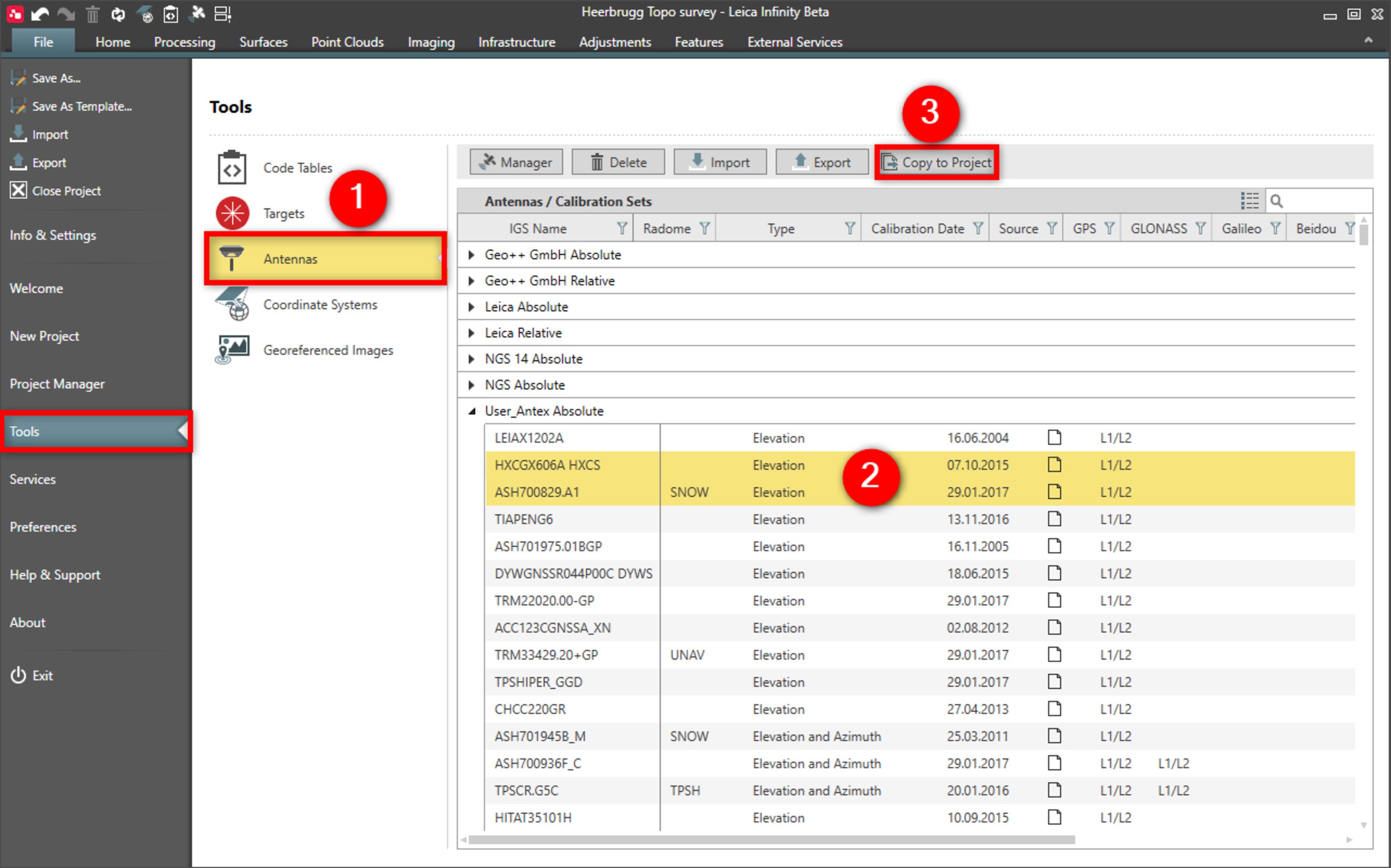1391x868 pixels.
Task: Click the list view icon beside search box
Action: (x=1249, y=201)
